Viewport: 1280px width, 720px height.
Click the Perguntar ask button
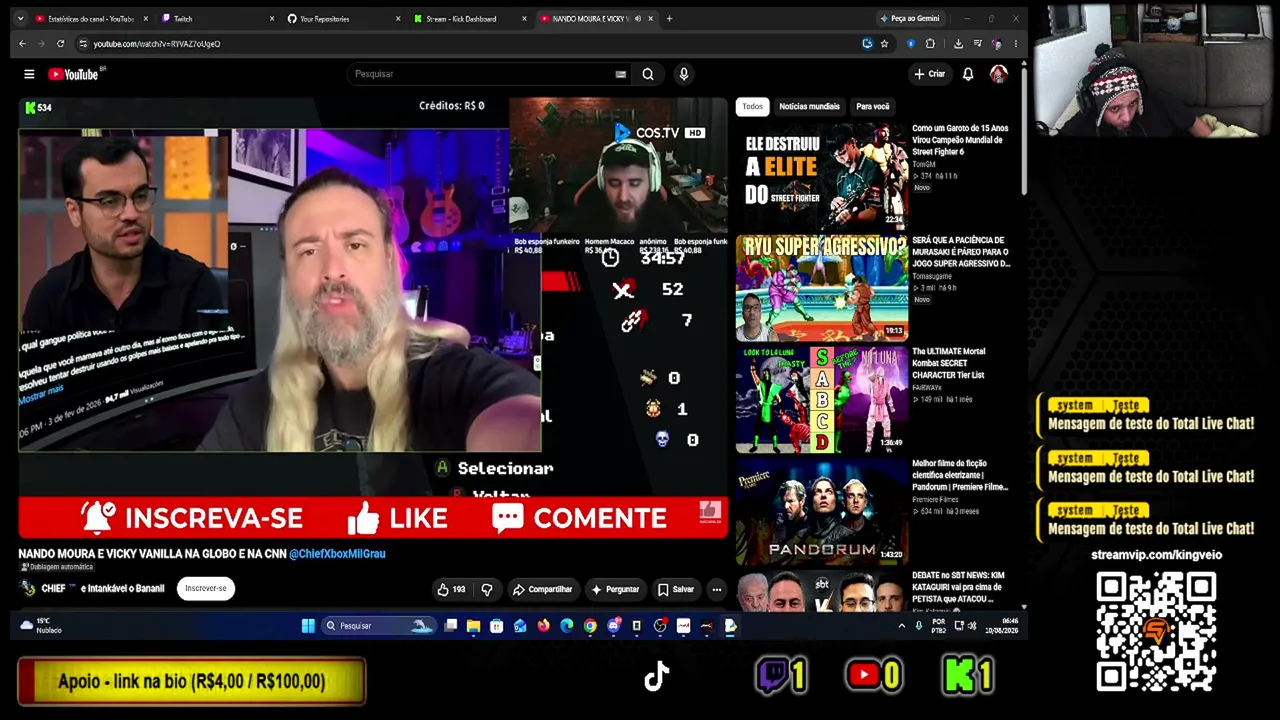[615, 590]
